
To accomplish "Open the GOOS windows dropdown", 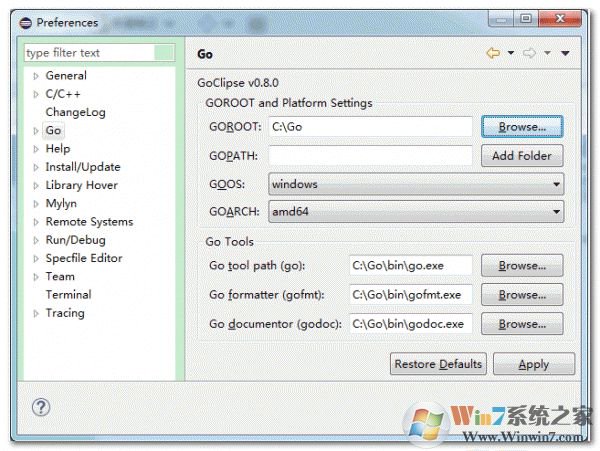I will pos(416,184).
